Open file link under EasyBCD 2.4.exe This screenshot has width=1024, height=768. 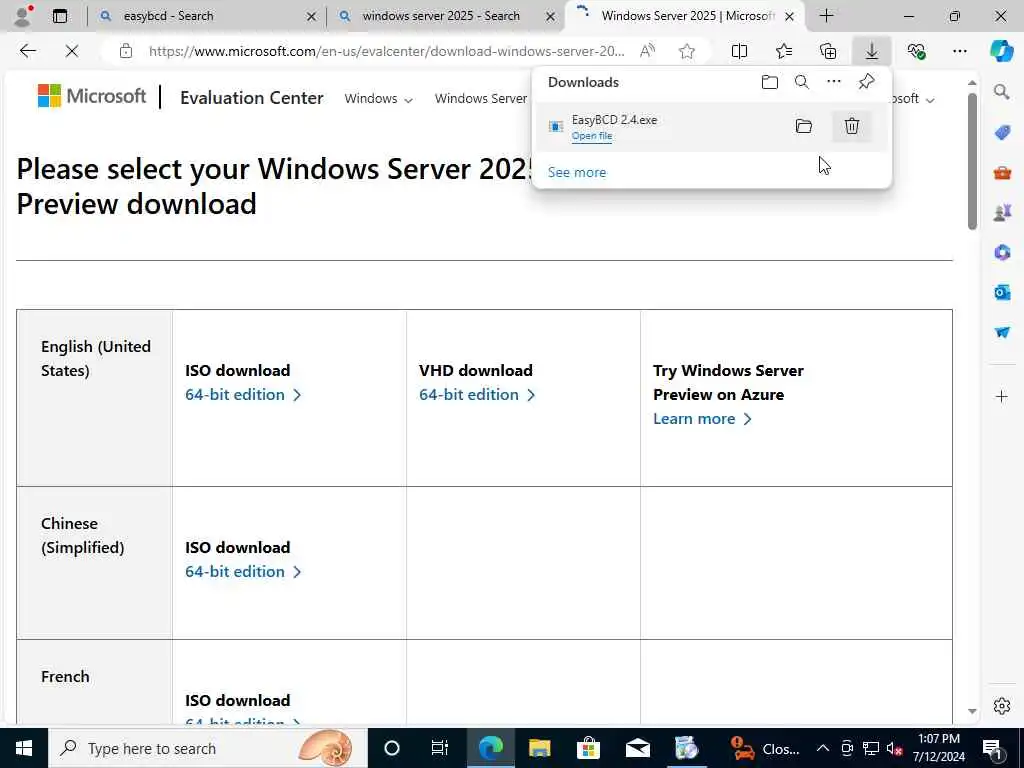pos(592,136)
